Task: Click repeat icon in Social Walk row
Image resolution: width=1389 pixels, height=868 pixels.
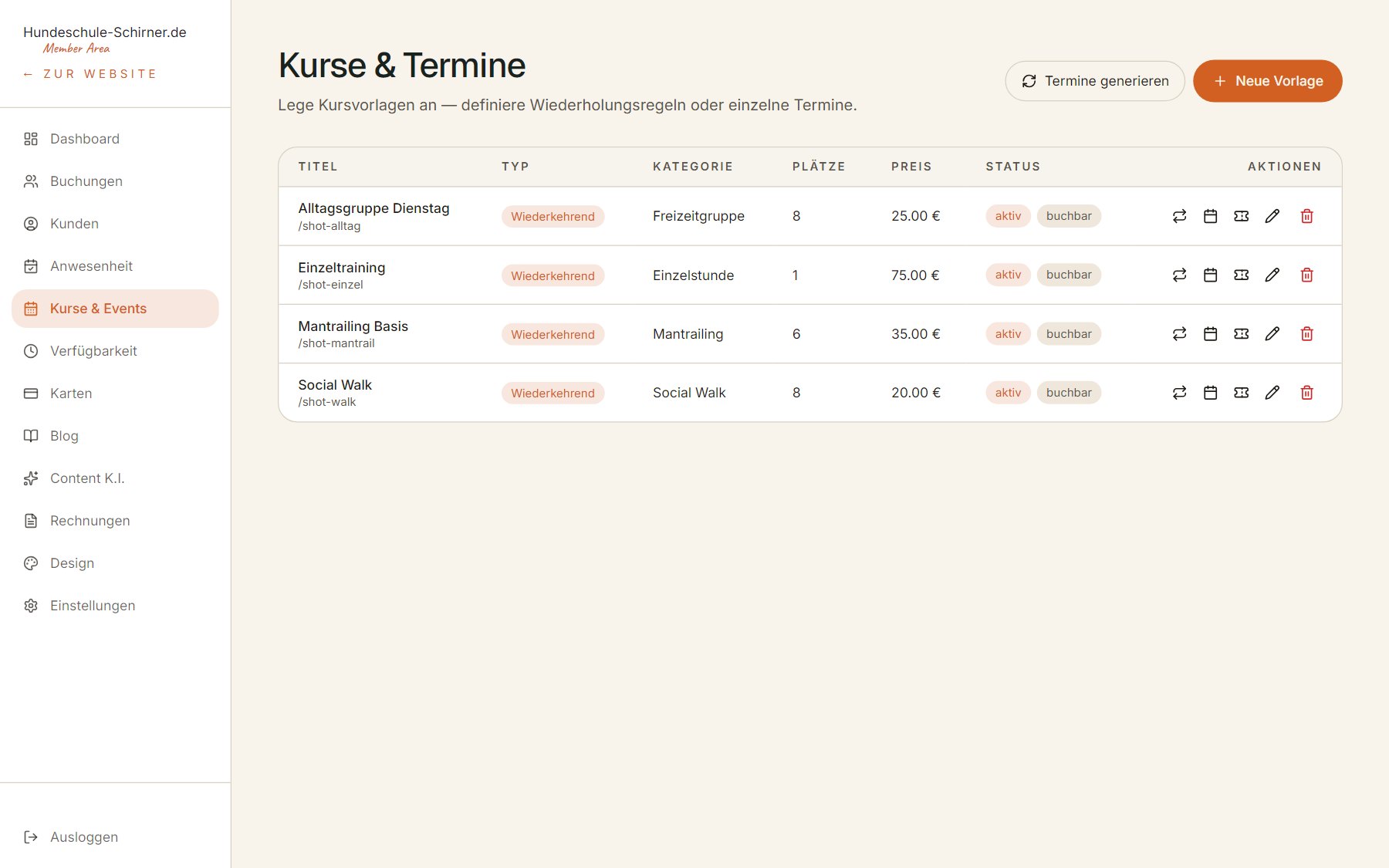Action: click(x=1179, y=393)
